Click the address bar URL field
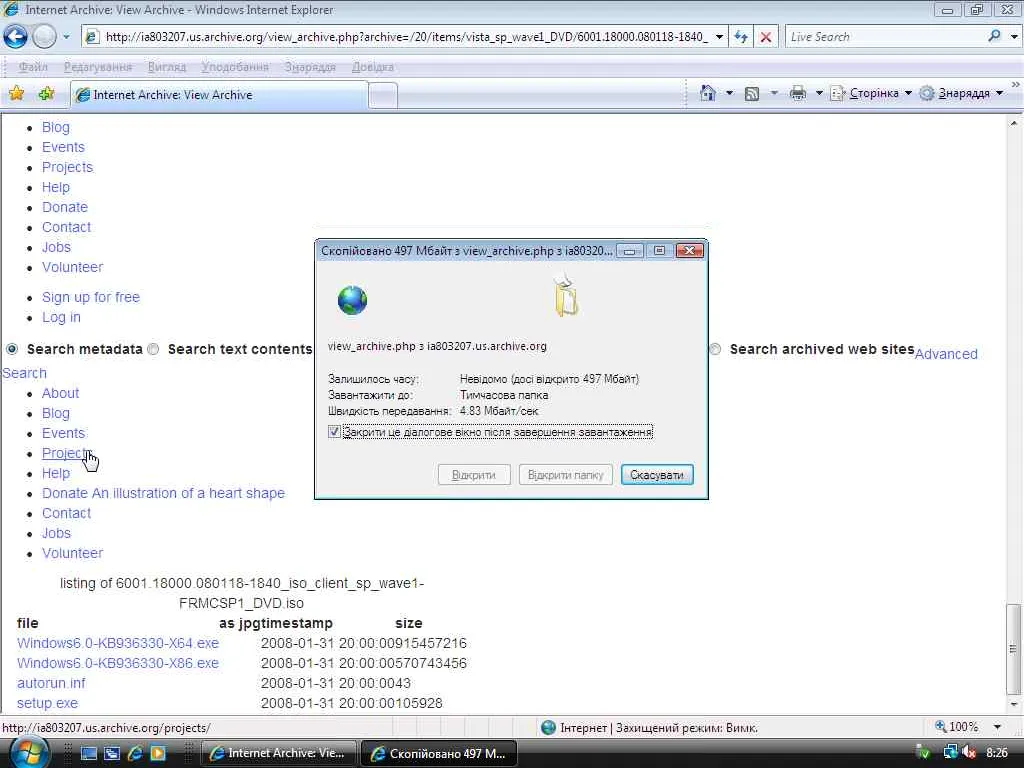The width and height of the screenshot is (1024, 768). click(405, 37)
